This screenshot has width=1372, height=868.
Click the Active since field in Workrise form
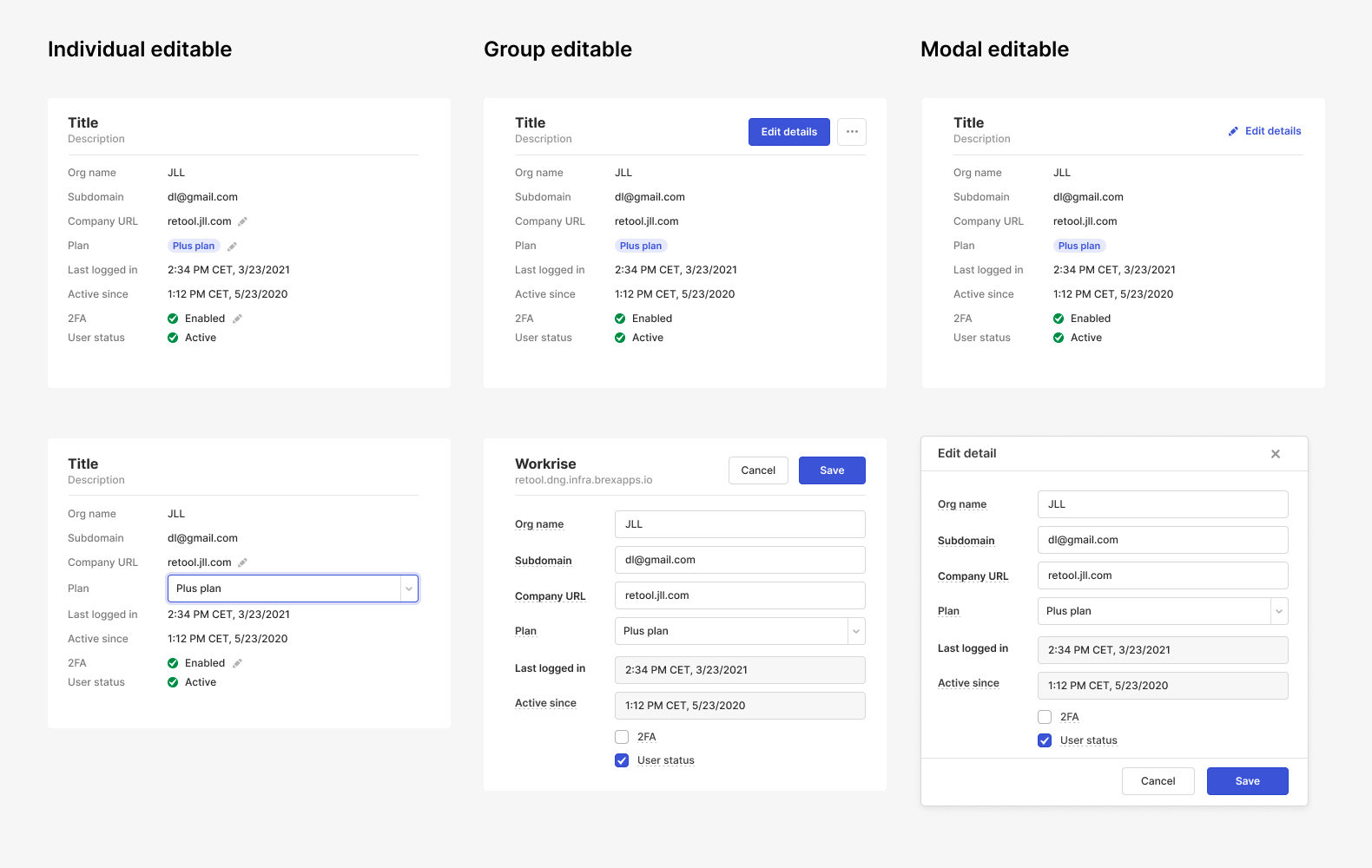tap(740, 706)
